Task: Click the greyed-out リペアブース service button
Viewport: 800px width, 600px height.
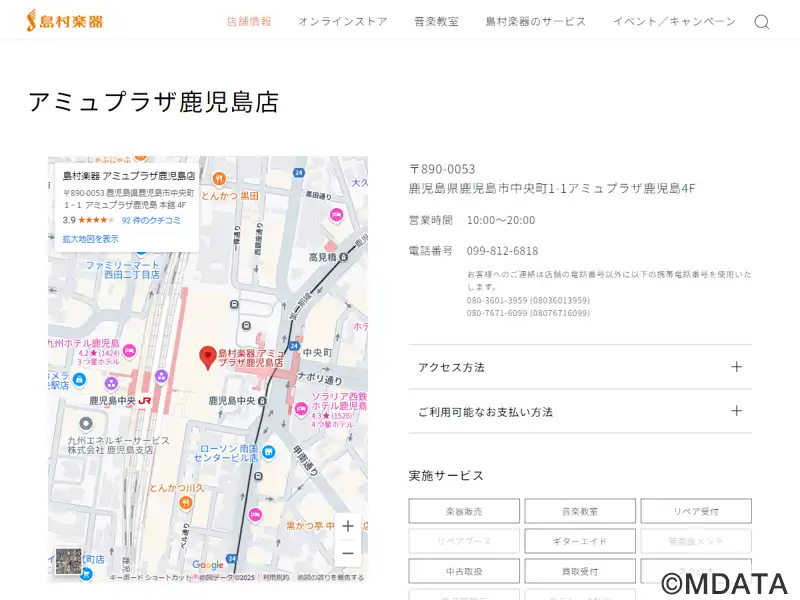Action: tap(464, 541)
